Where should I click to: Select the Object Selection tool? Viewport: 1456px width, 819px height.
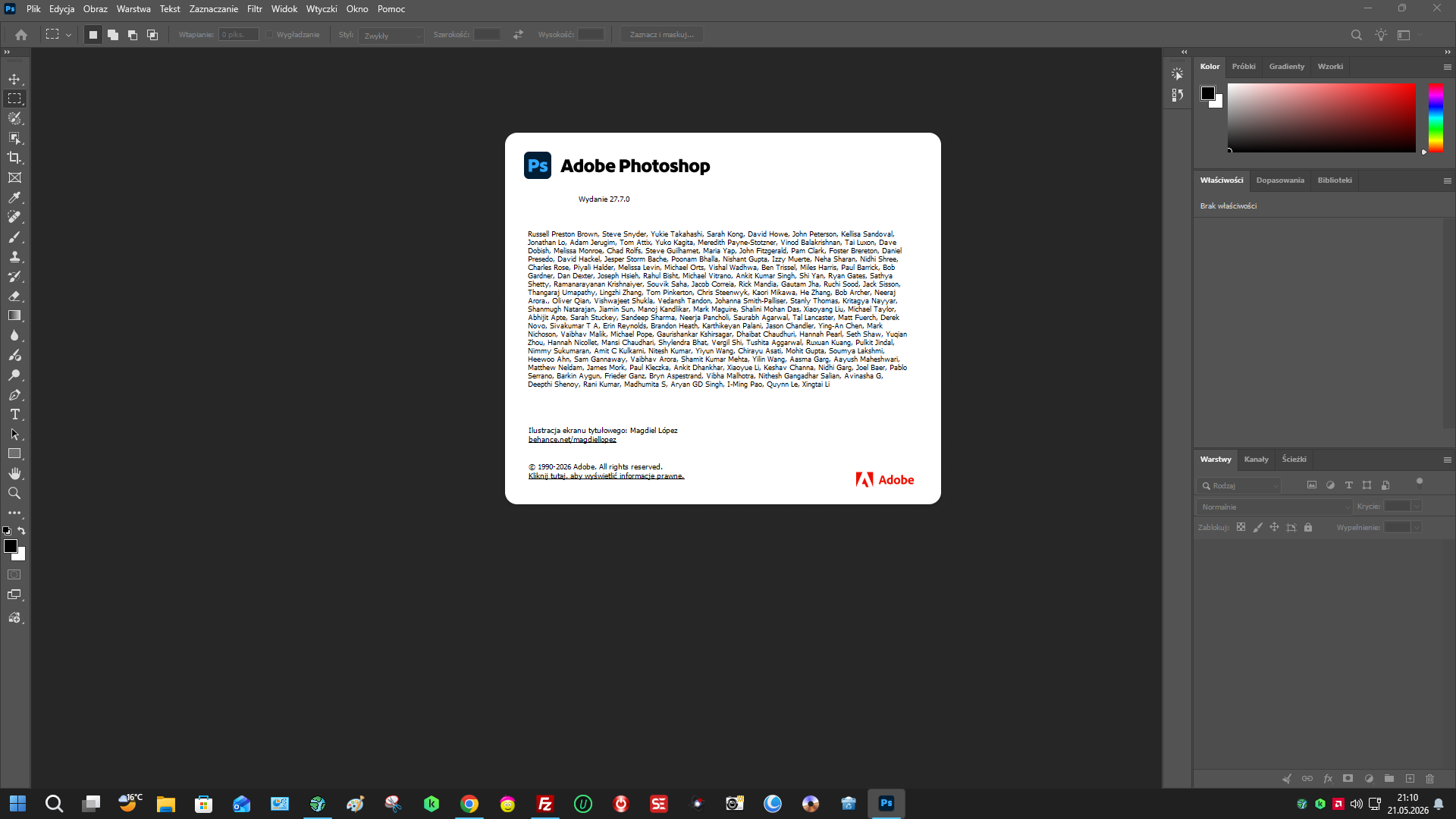tap(14, 138)
